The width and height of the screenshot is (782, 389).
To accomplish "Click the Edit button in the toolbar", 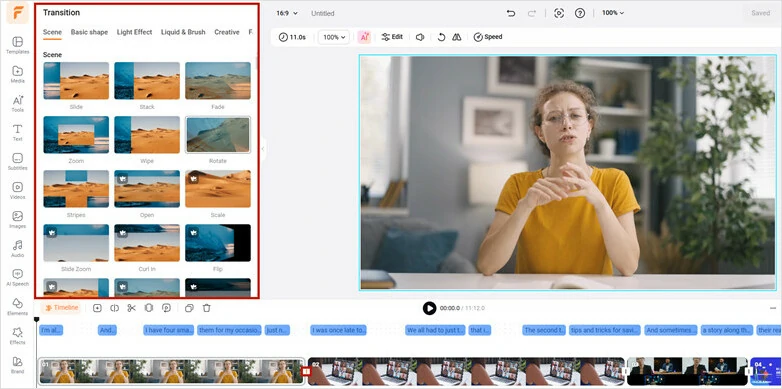I will pos(392,37).
